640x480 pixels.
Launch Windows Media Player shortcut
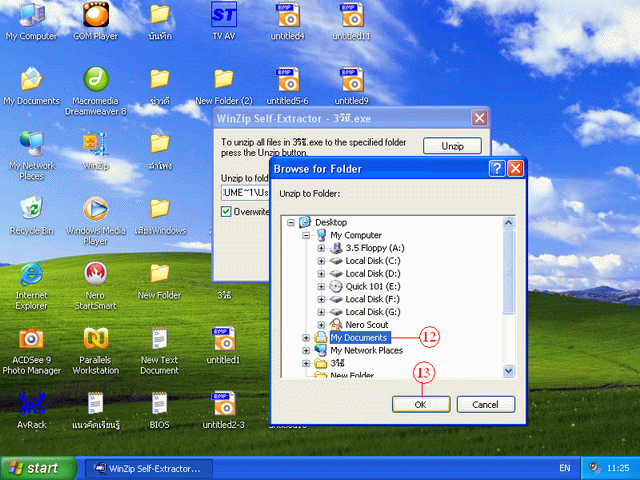[96, 220]
